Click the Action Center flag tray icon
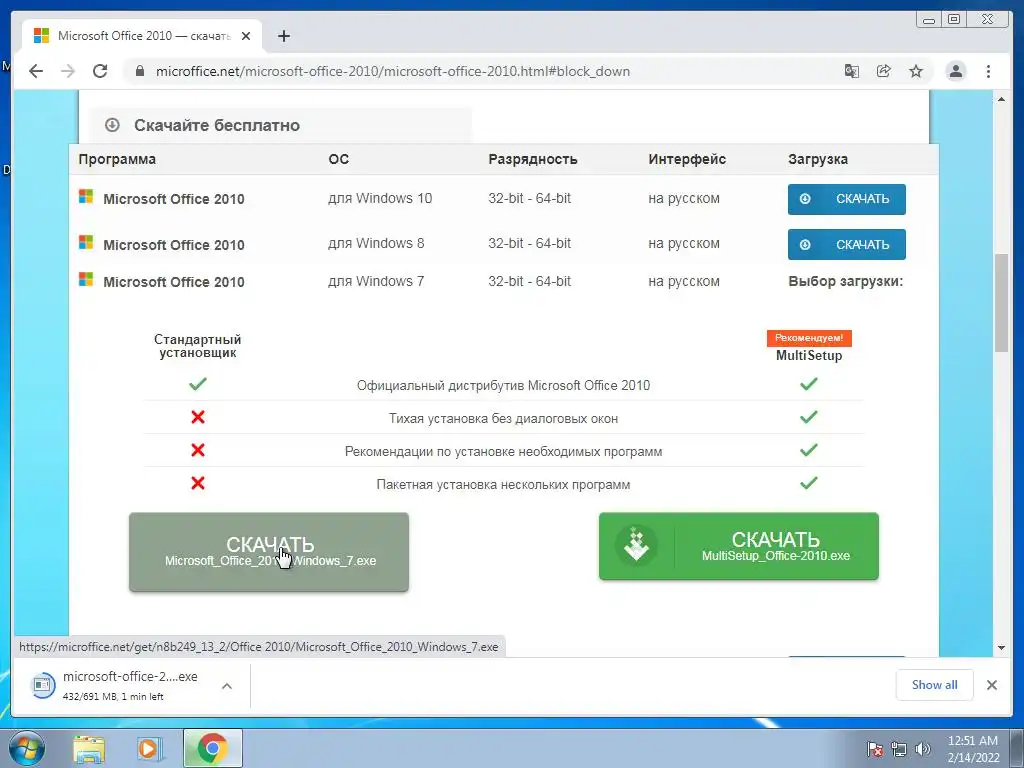 click(x=875, y=749)
